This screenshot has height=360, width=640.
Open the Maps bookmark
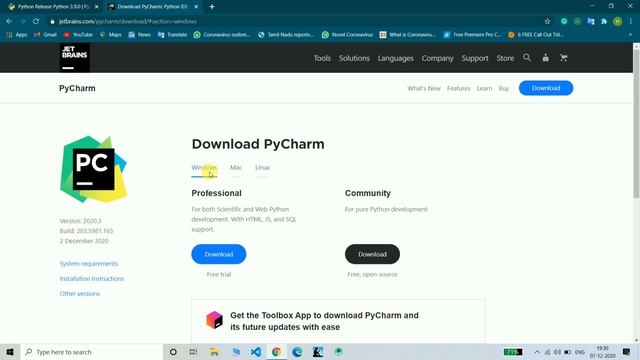coord(110,35)
